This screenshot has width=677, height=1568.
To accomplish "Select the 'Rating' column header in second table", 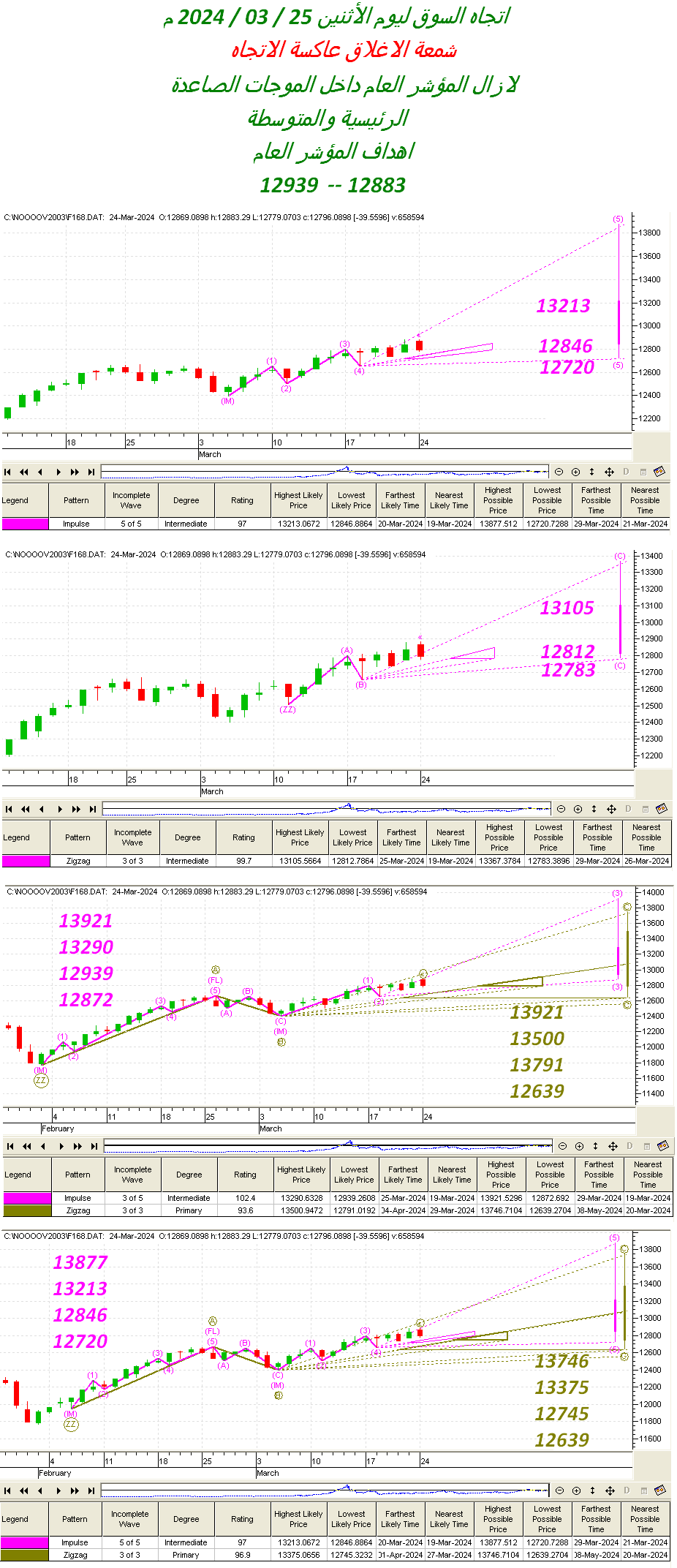I will click(243, 837).
